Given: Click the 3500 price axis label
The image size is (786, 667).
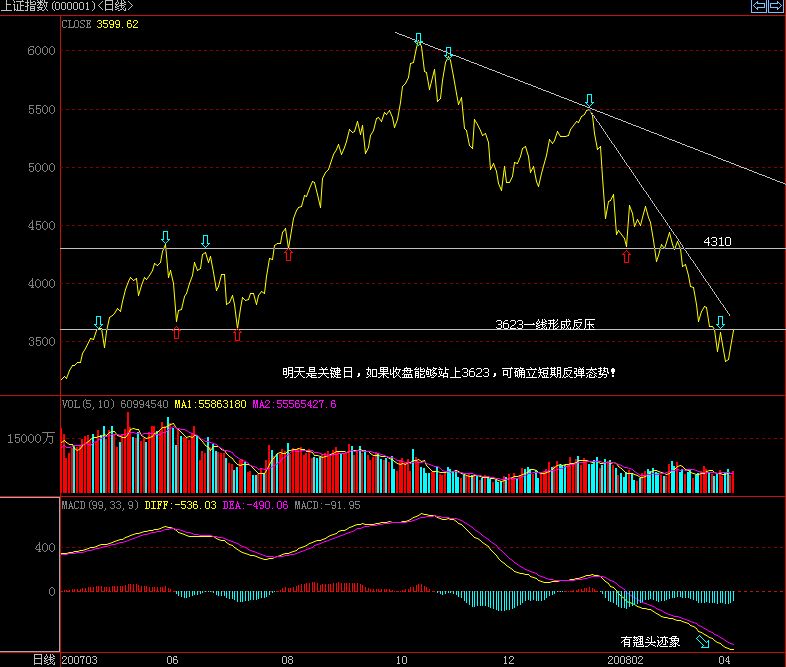Looking at the screenshot, I should (x=41, y=342).
